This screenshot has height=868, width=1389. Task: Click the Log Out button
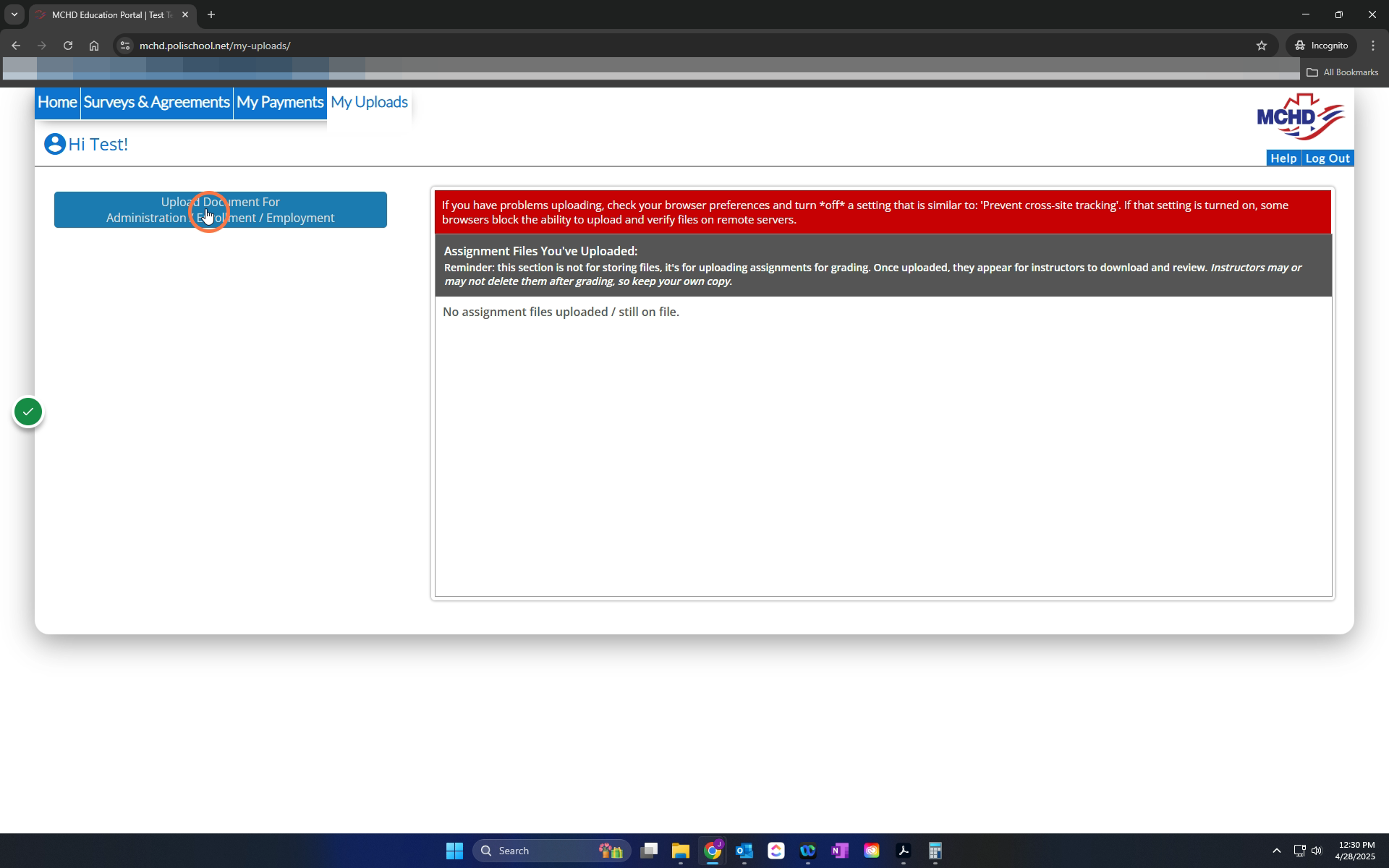pyautogui.click(x=1328, y=158)
